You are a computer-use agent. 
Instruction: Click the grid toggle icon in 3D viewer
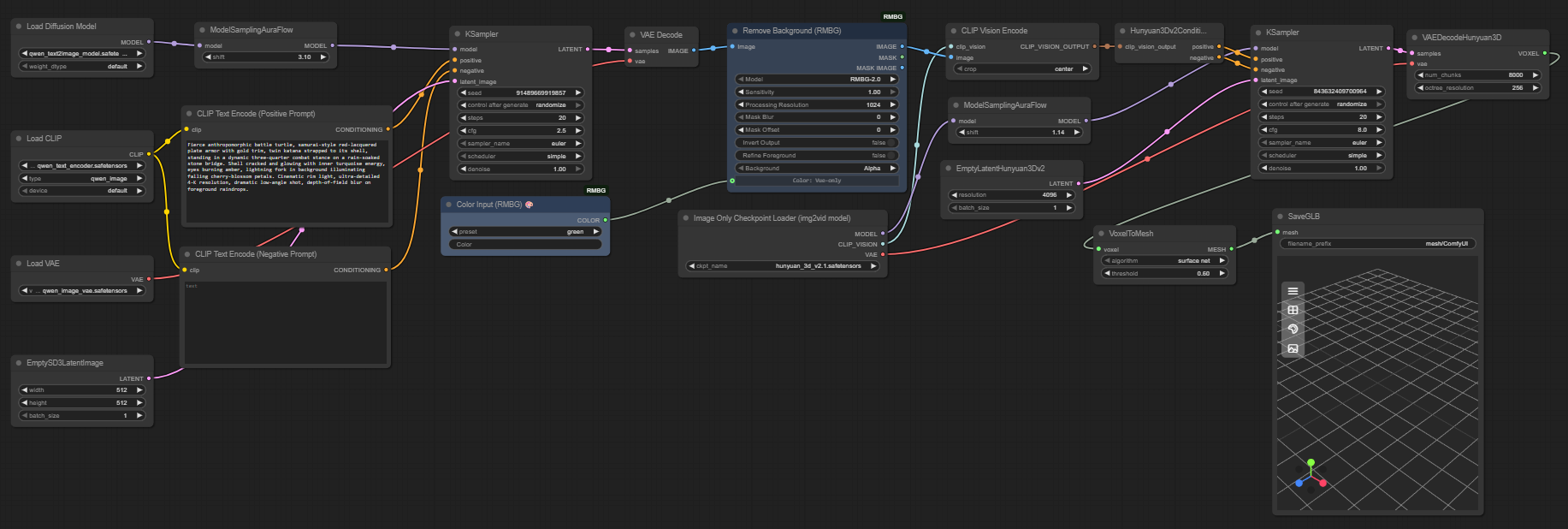[1293, 310]
